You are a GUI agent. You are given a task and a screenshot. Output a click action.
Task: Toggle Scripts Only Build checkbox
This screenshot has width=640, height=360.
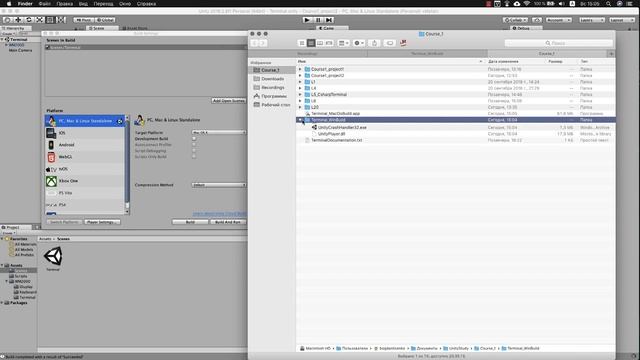(194, 157)
